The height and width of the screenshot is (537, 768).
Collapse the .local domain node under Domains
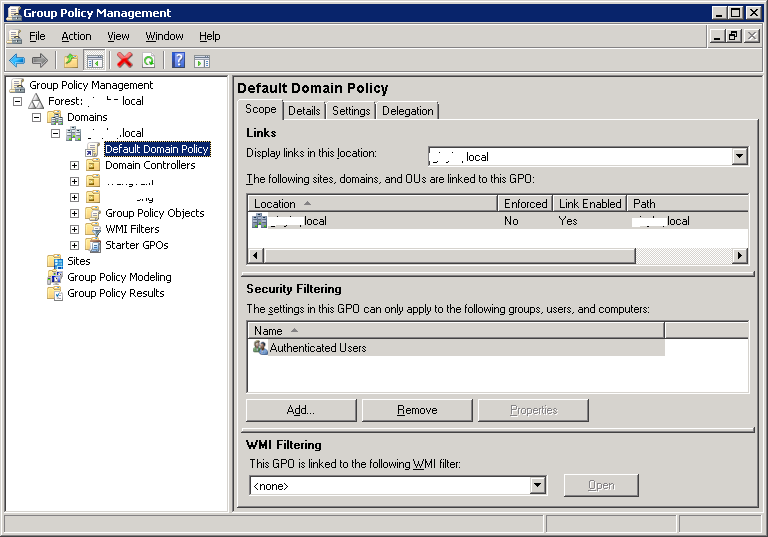pos(55,133)
